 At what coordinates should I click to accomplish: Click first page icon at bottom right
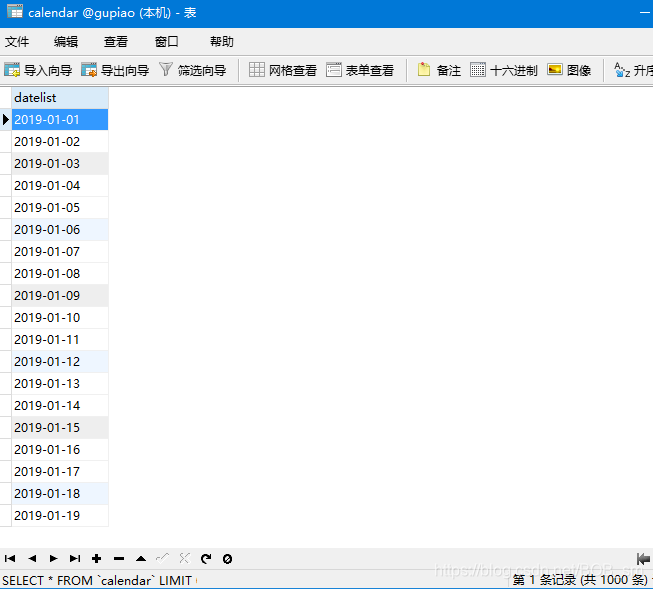click(x=643, y=558)
